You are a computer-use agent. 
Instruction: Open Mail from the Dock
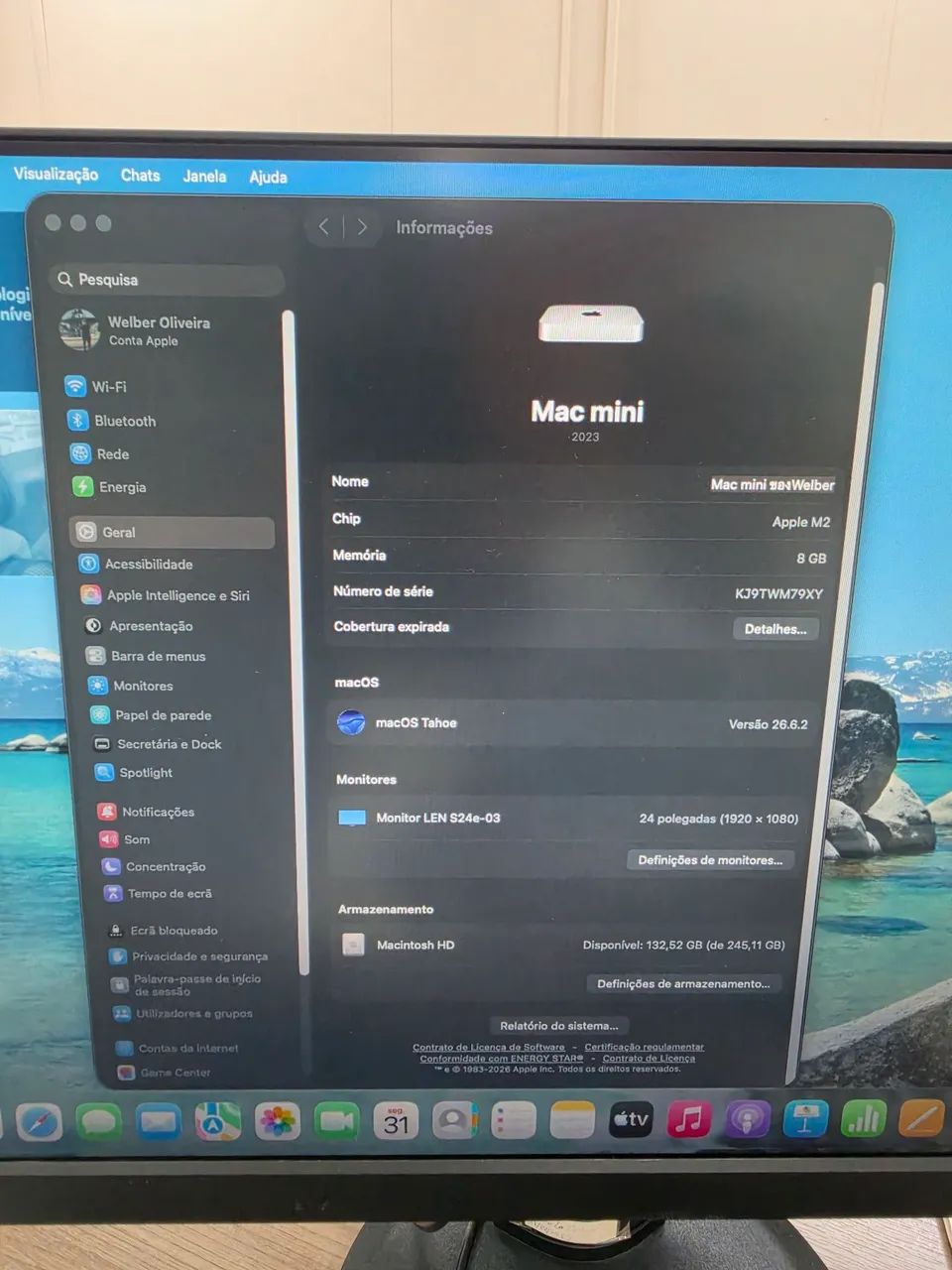coord(159,1122)
